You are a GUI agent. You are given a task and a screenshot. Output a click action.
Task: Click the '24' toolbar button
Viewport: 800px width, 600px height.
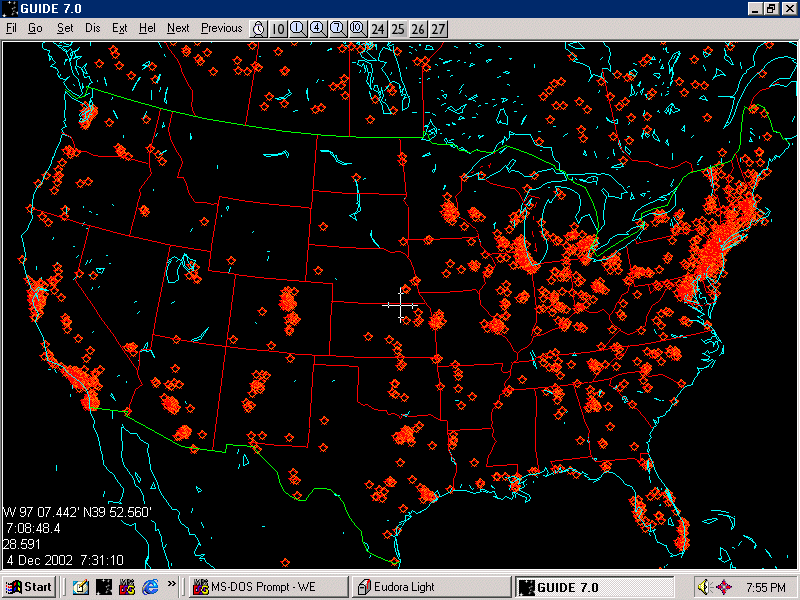click(378, 28)
